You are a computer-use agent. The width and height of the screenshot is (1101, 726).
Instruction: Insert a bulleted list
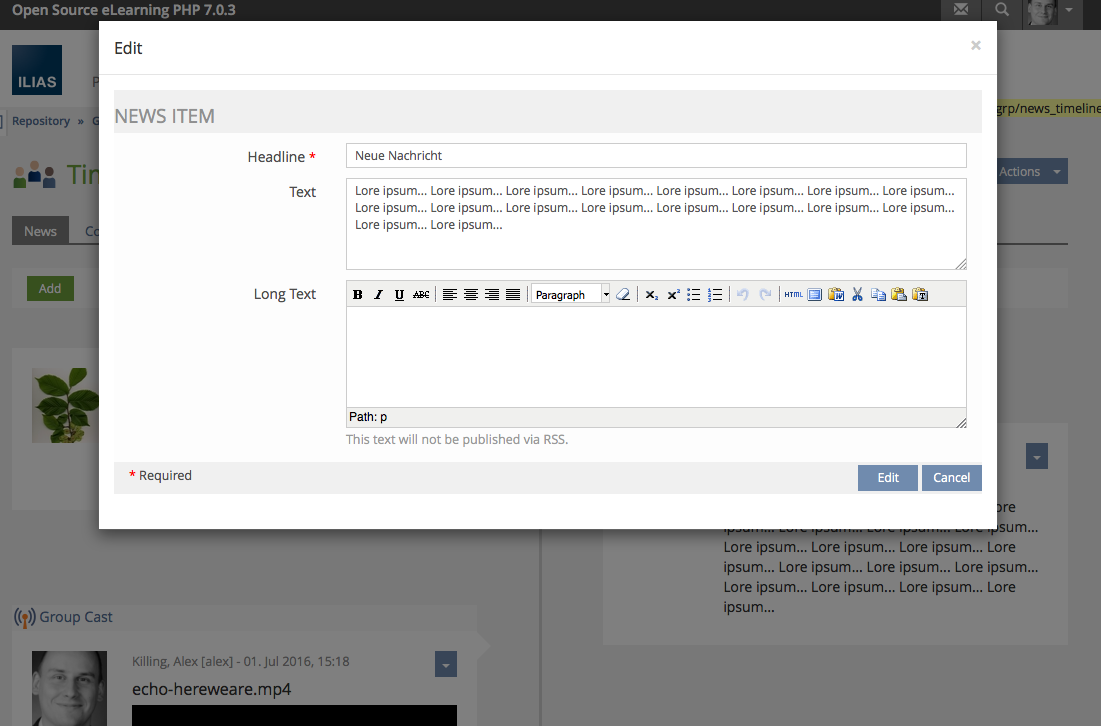[x=694, y=295]
